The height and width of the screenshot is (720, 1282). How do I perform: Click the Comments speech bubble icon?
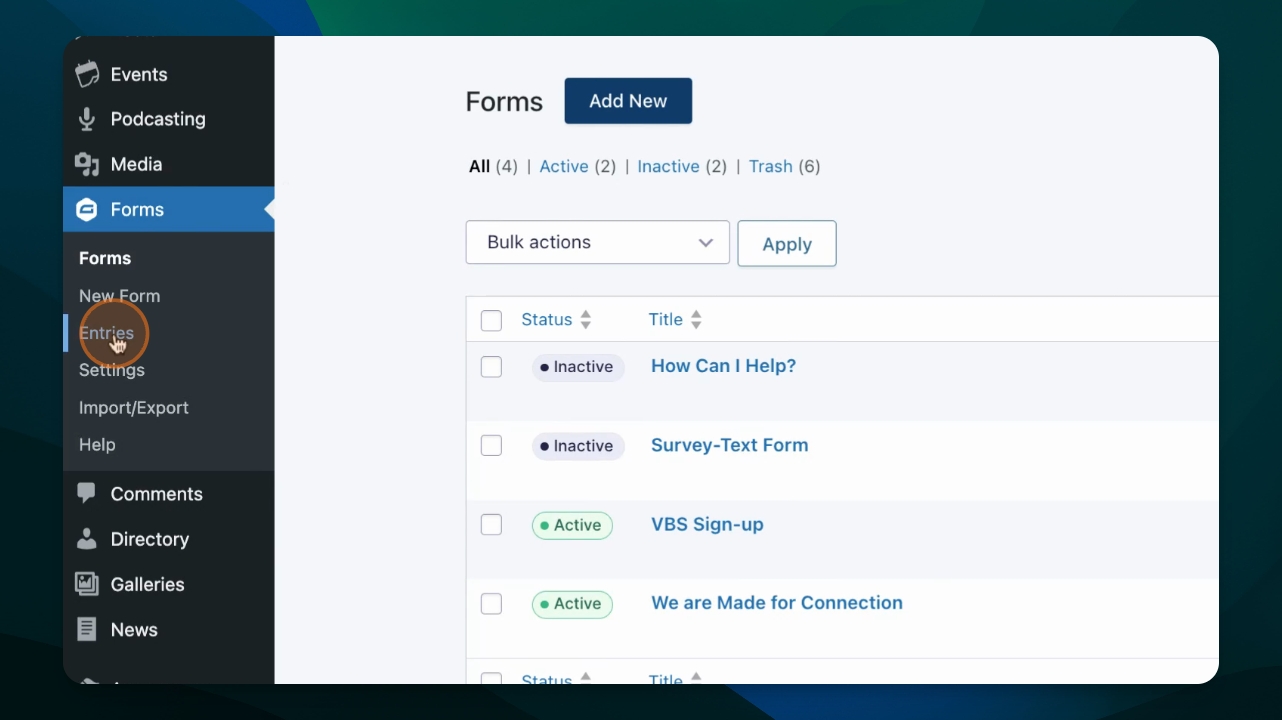click(x=87, y=493)
